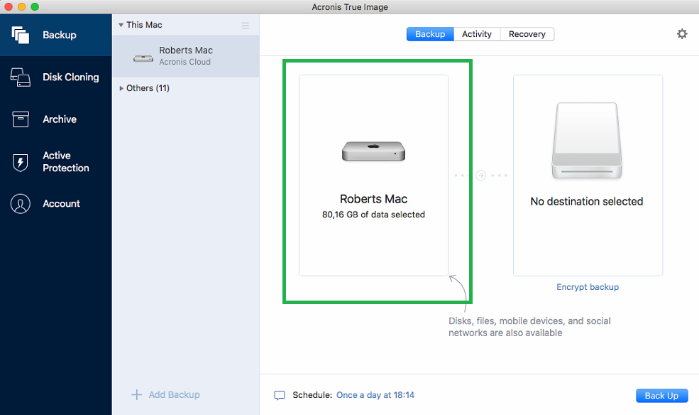The width and height of the screenshot is (699, 415).
Task: Expand the Others (11) group
Action: pyautogui.click(x=121, y=88)
